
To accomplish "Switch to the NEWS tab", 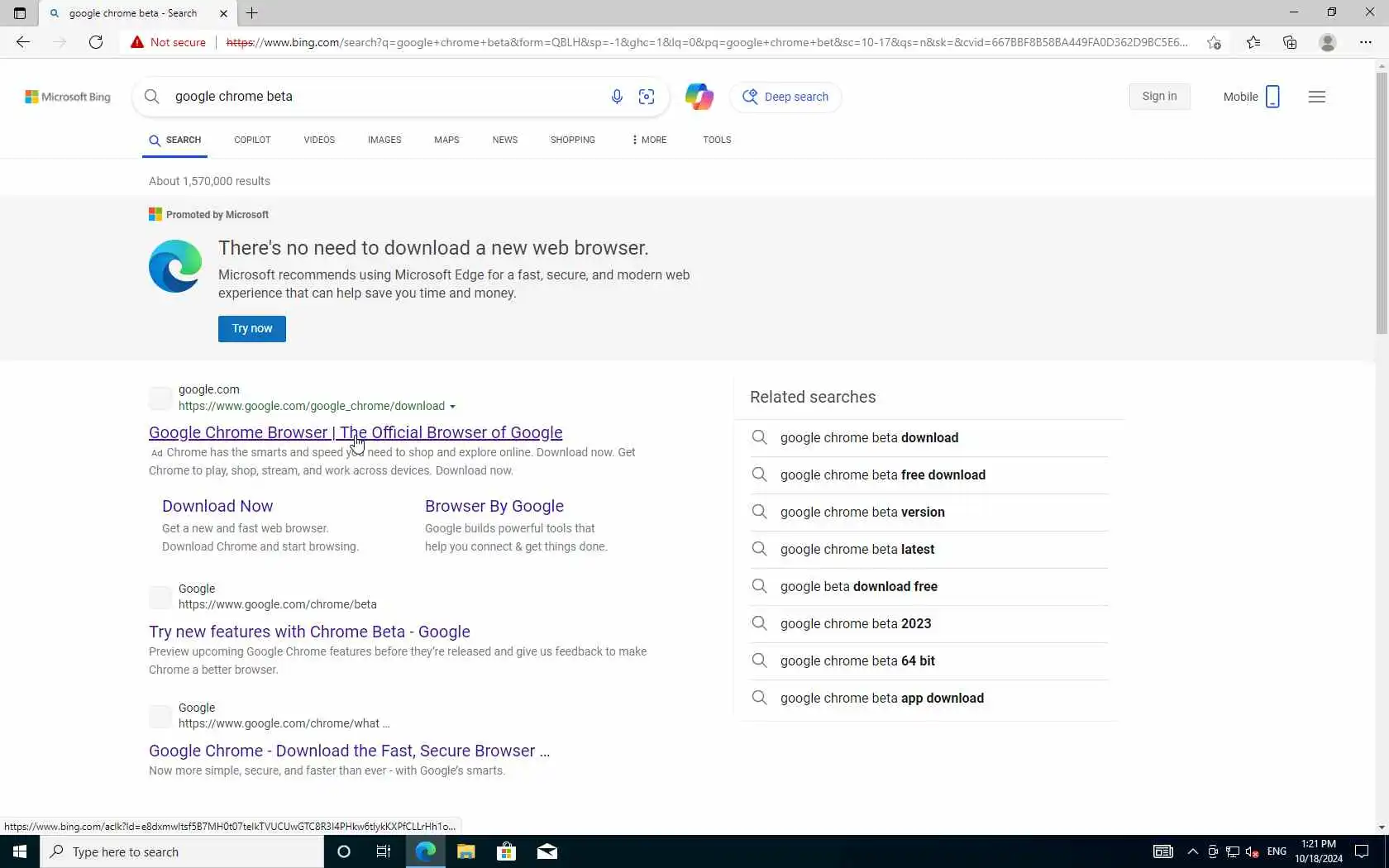I will coord(505,140).
